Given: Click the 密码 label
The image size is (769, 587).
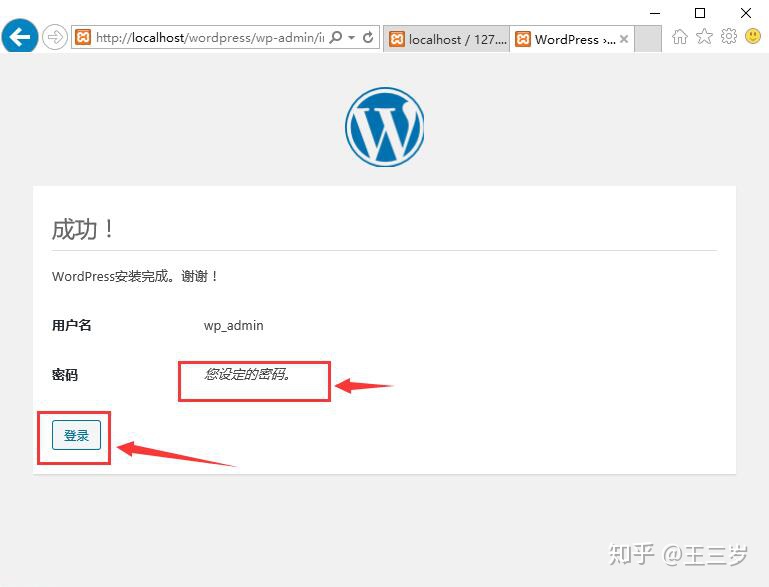Looking at the screenshot, I should pos(65,375).
